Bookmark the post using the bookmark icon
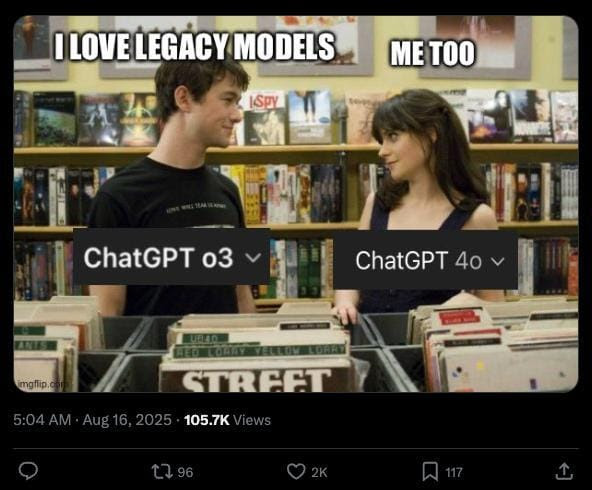592x490 pixels. click(x=430, y=472)
